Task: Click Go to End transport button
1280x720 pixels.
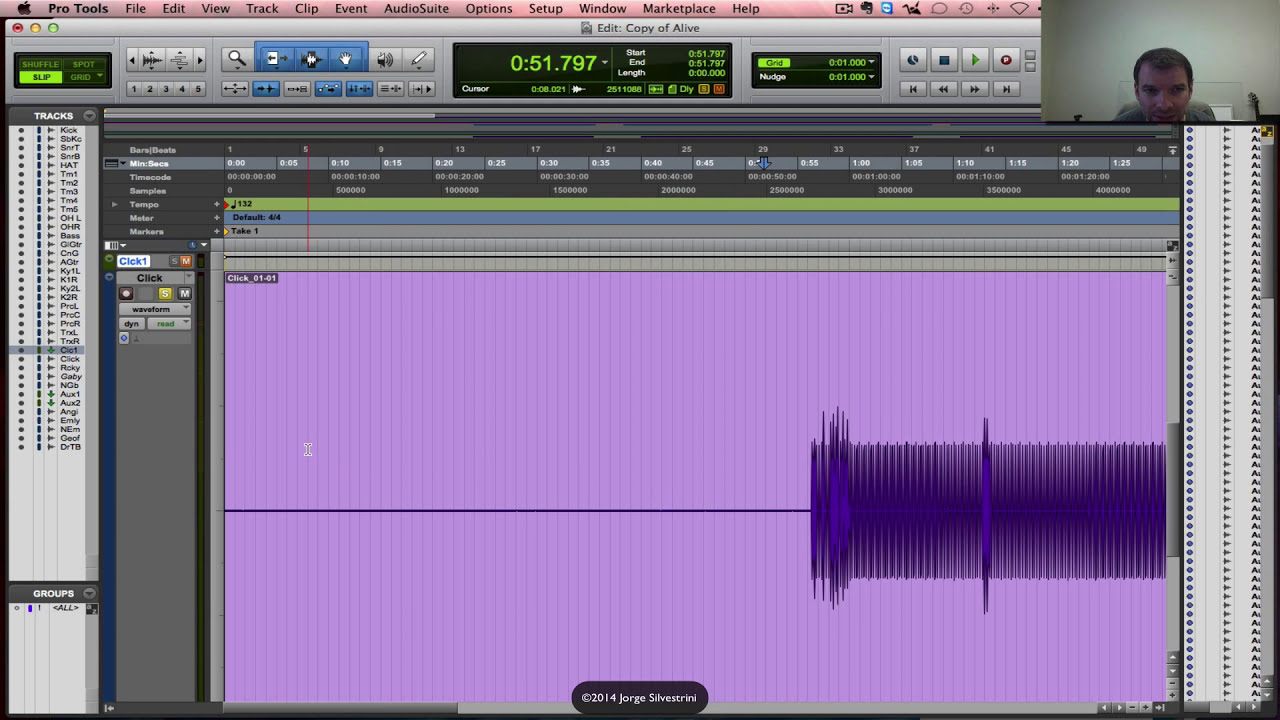Action: 1006,89
